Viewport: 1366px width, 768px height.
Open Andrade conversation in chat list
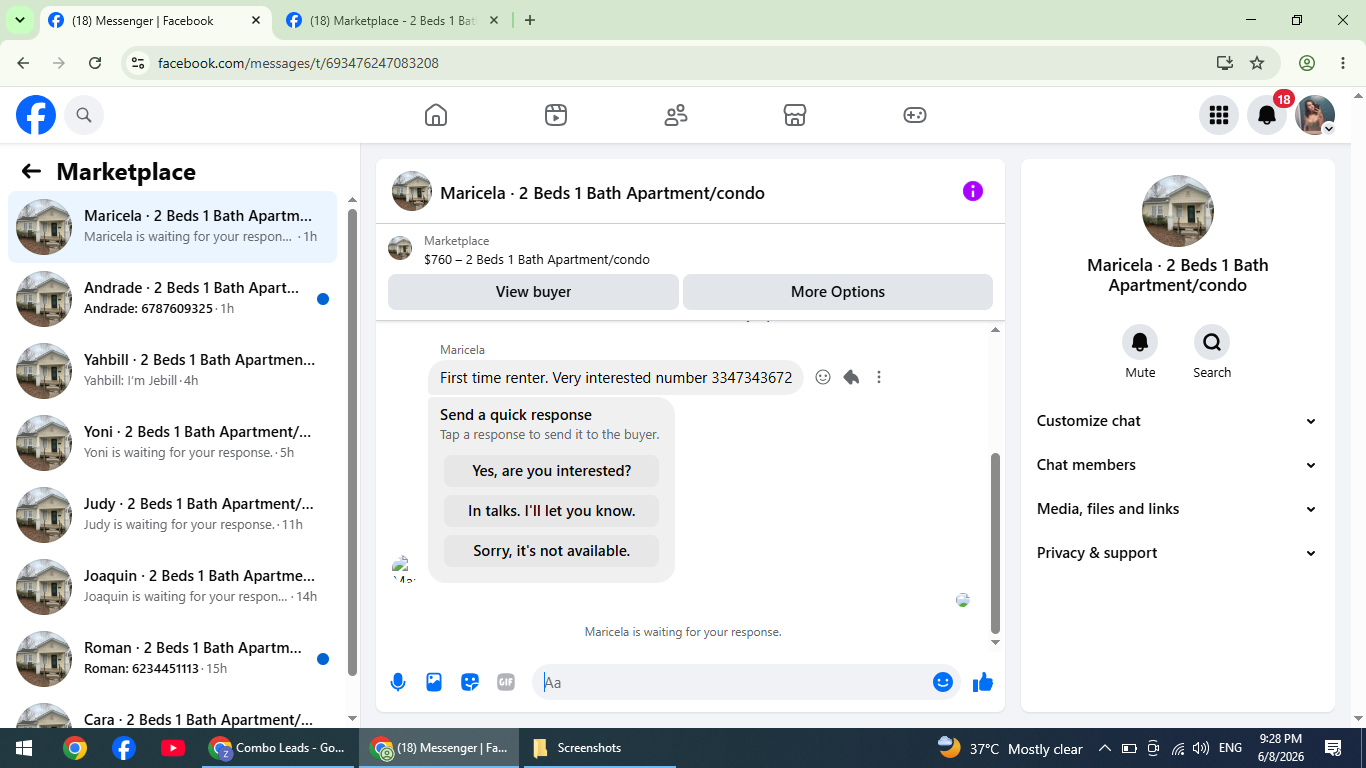click(x=173, y=299)
